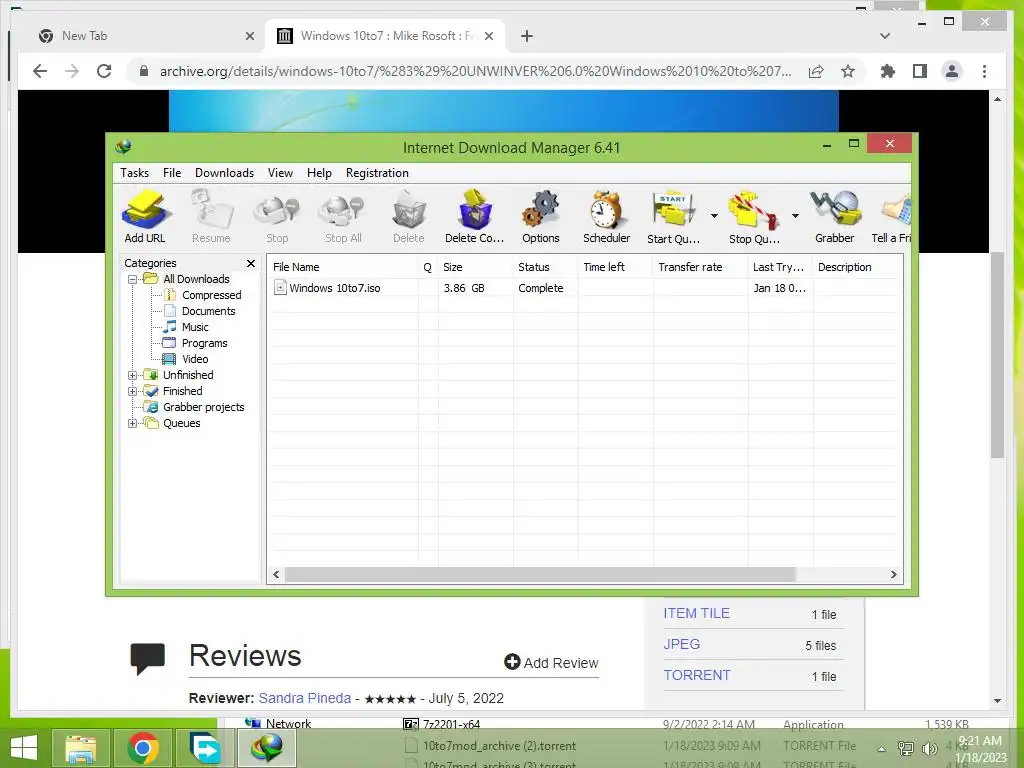This screenshot has height=768, width=1024.
Task: Bookmark this page with star icon
Action: [848, 71]
